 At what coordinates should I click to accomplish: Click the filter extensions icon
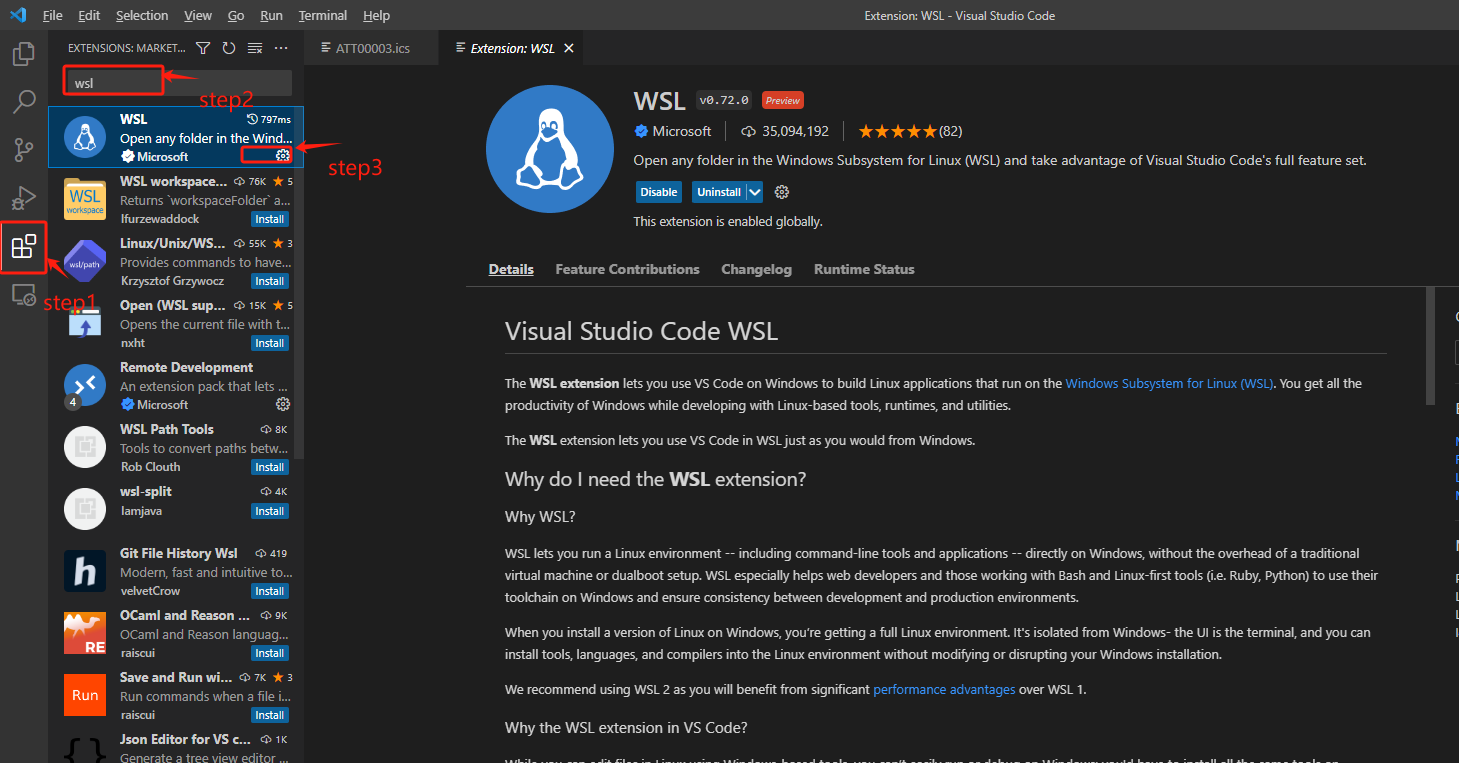pos(202,47)
